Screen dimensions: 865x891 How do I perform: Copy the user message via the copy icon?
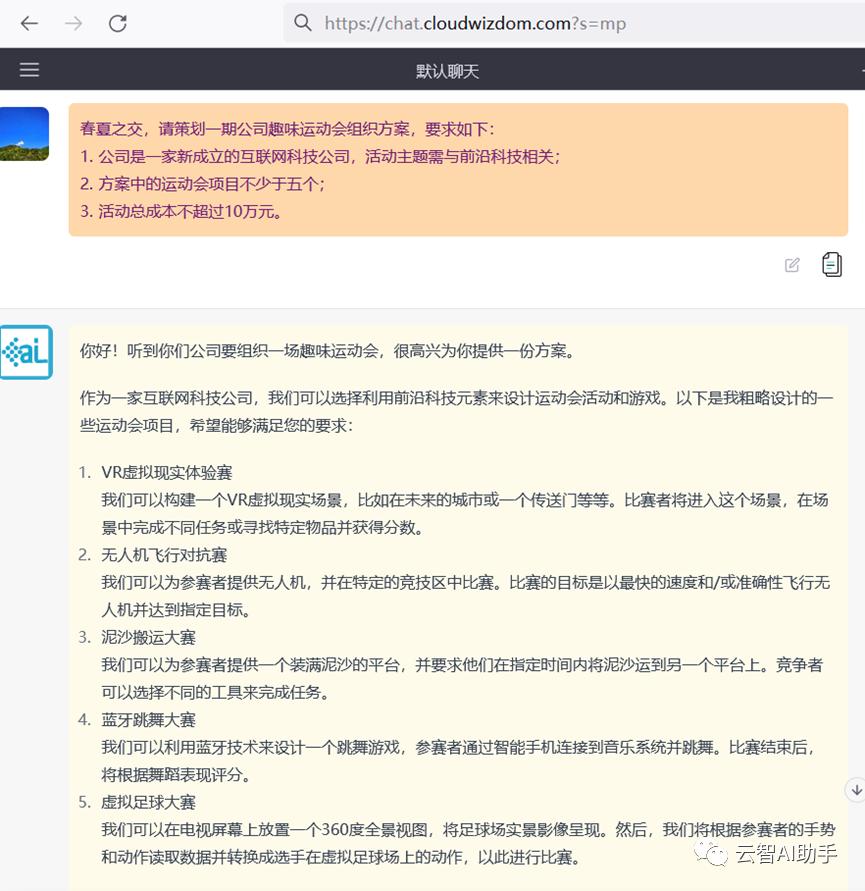pos(832,264)
